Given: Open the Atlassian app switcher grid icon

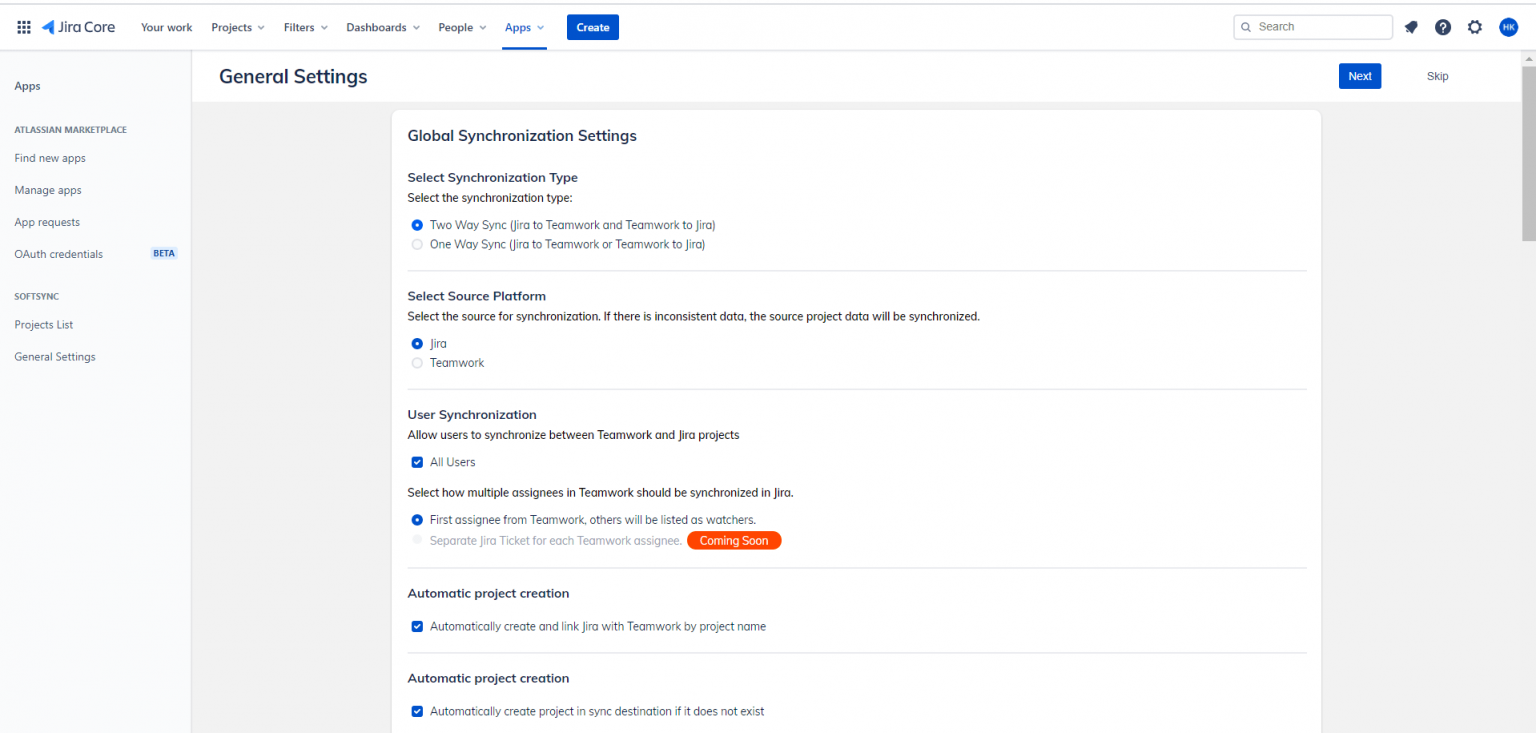Looking at the screenshot, I should [23, 26].
